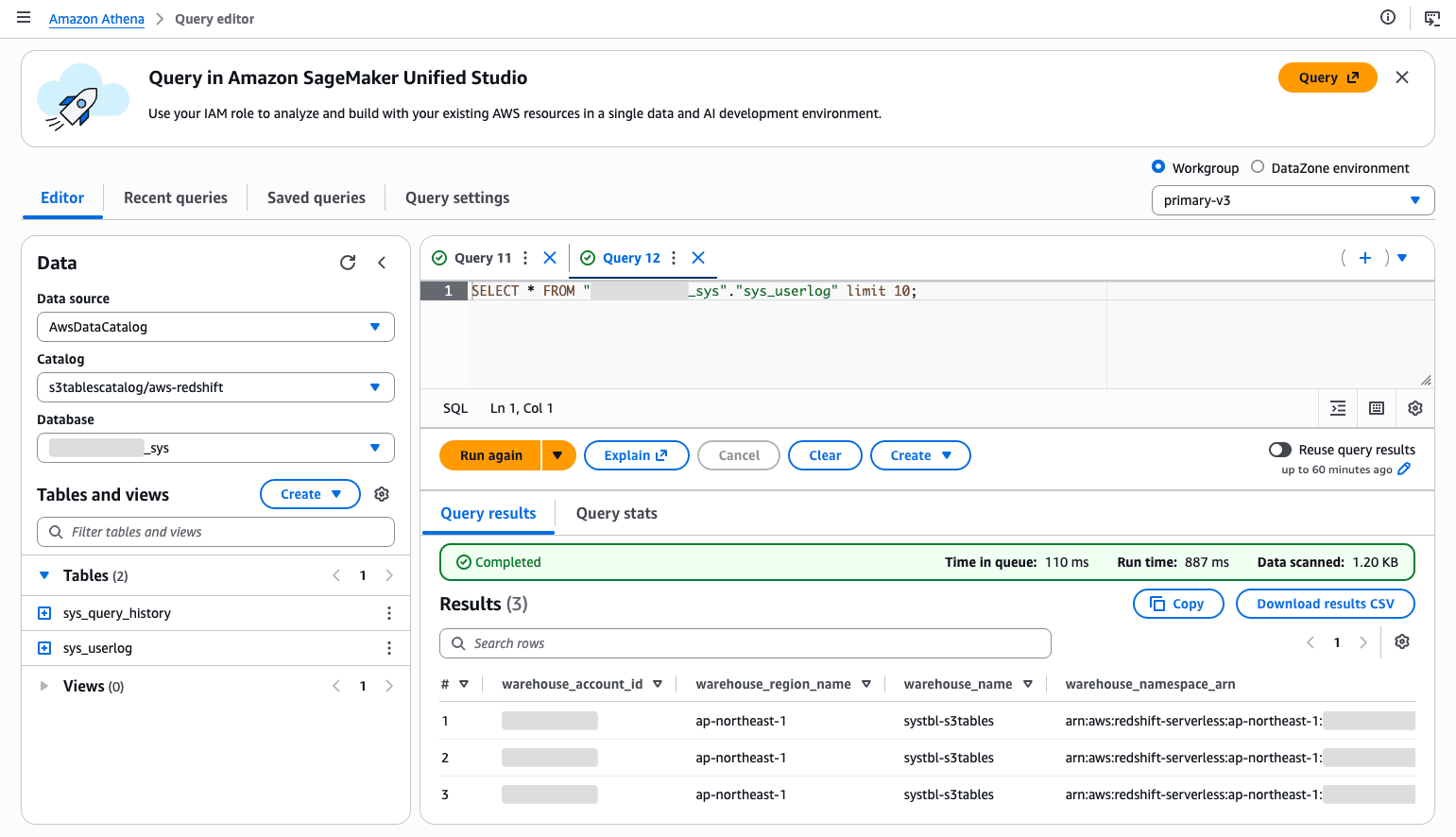Go to next results page
Image resolution: width=1456 pixels, height=837 pixels.
coord(1363,642)
